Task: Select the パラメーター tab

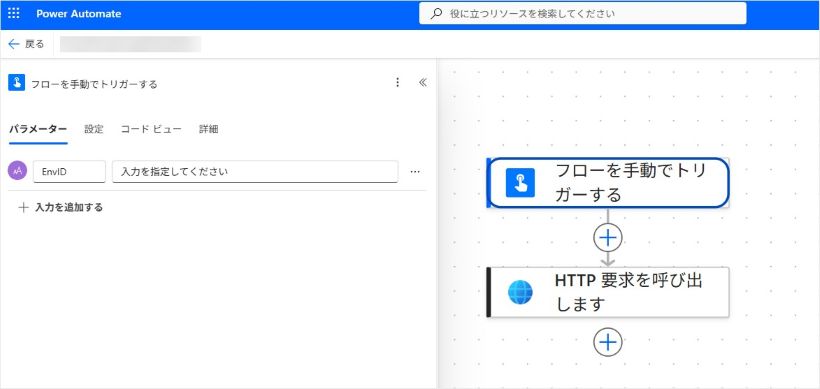Action: pos(38,129)
